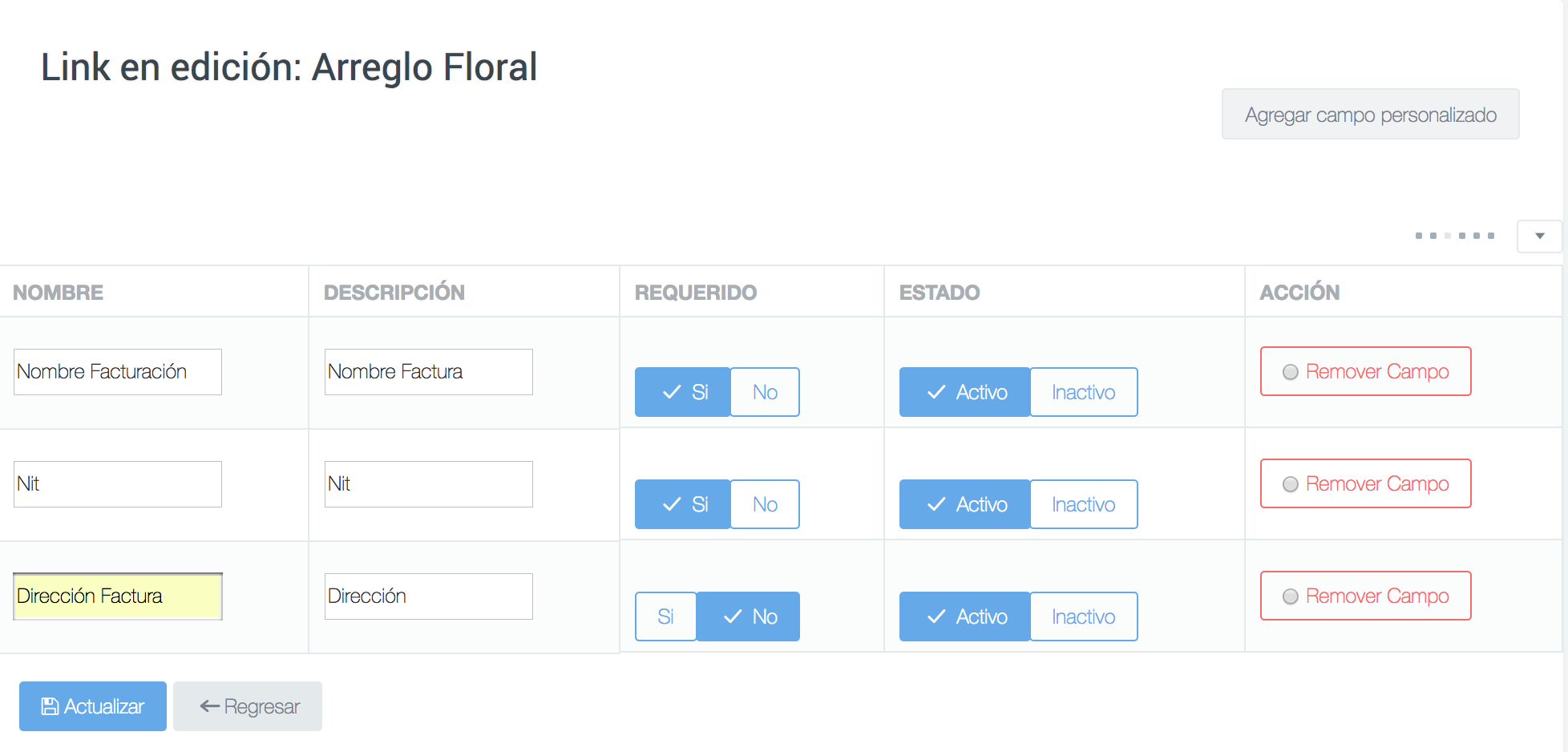This screenshot has width=1568, height=752.
Task: Click the Dirección Factura name input field
Action: [x=118, y=596]
